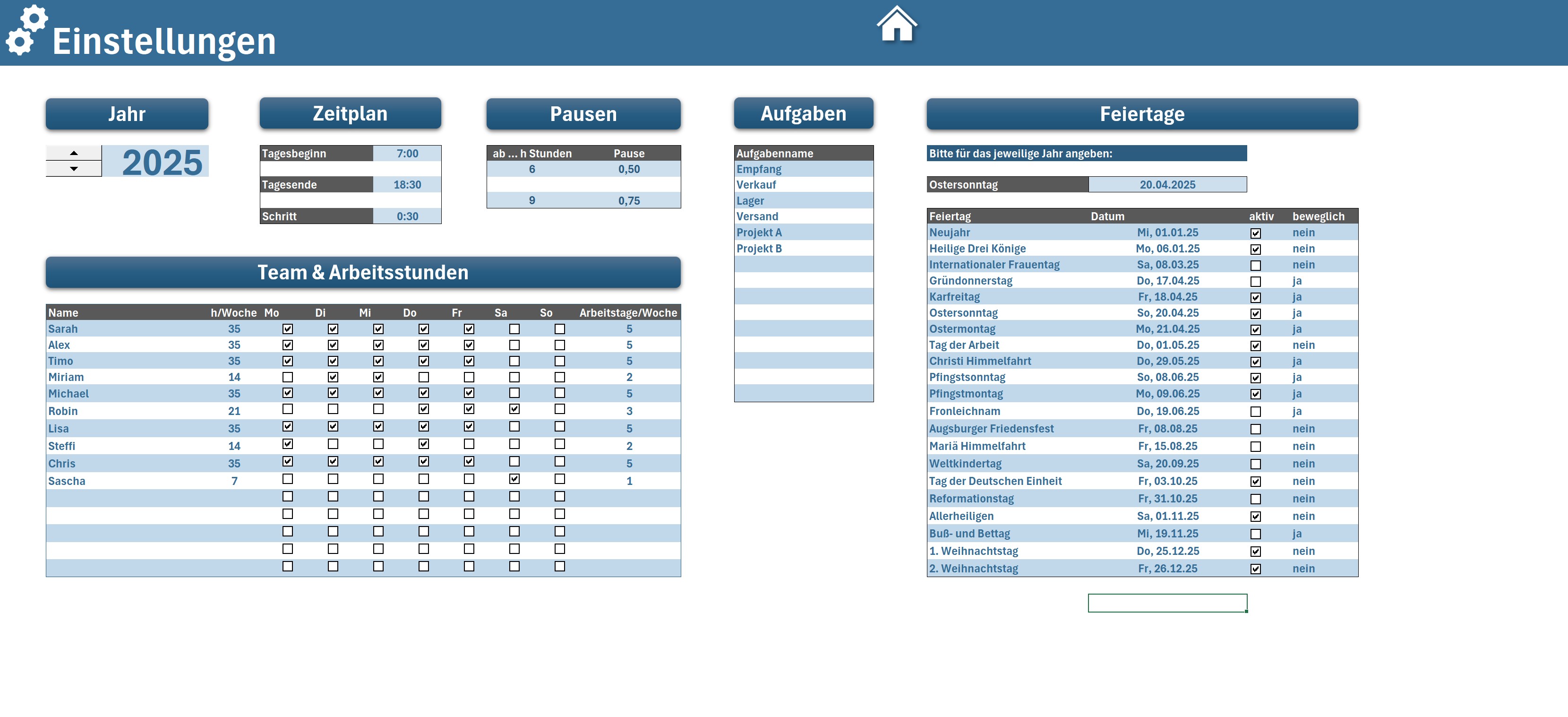Select the 0,75 pause value cell
This screenshot has height=717, width=1568.
[629, 200]
